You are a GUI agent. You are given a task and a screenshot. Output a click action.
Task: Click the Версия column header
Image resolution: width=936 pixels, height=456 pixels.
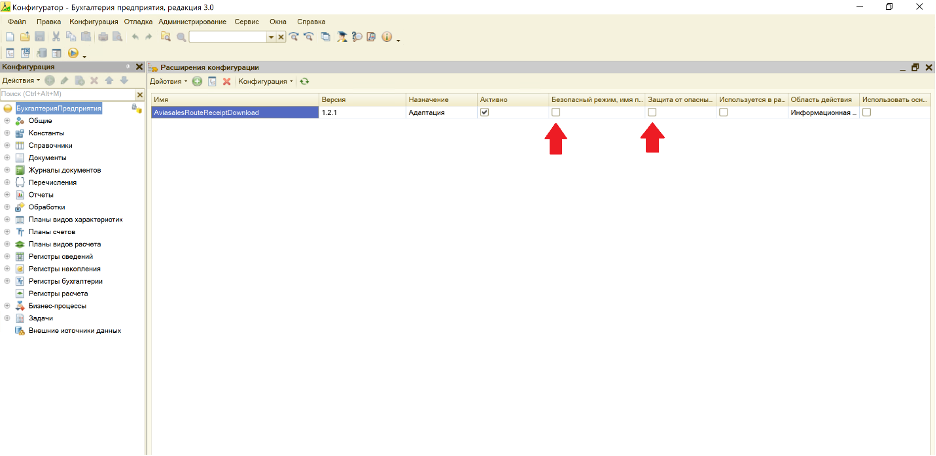click(x=362, y=99)
